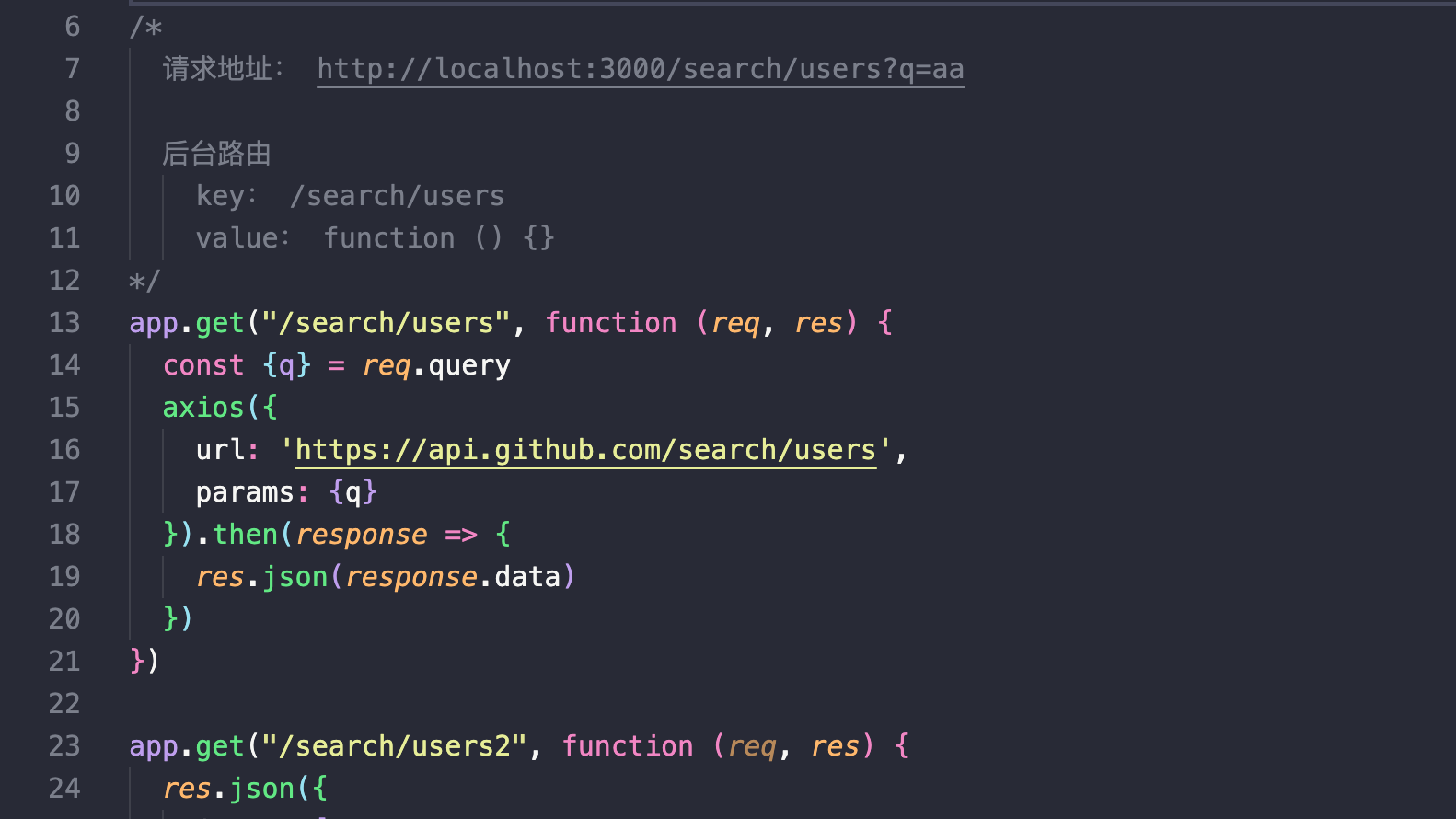Viewport: 1456px width, 819px height.
Task: Click the '后台路由' comment text
Action: (x=217, y=154)
